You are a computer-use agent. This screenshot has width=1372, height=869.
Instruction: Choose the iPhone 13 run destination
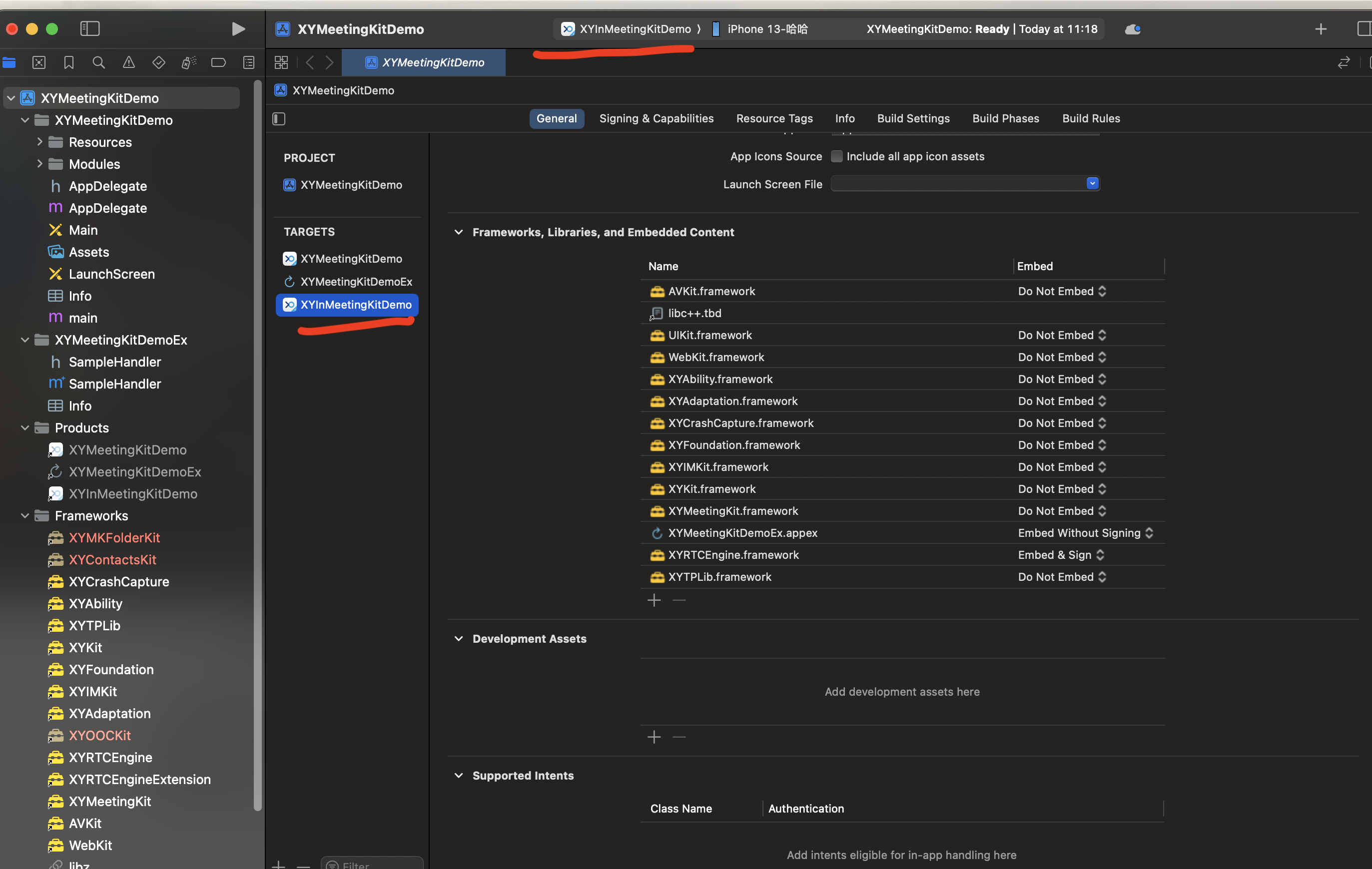pyautogui.click(x=760, y=29)
